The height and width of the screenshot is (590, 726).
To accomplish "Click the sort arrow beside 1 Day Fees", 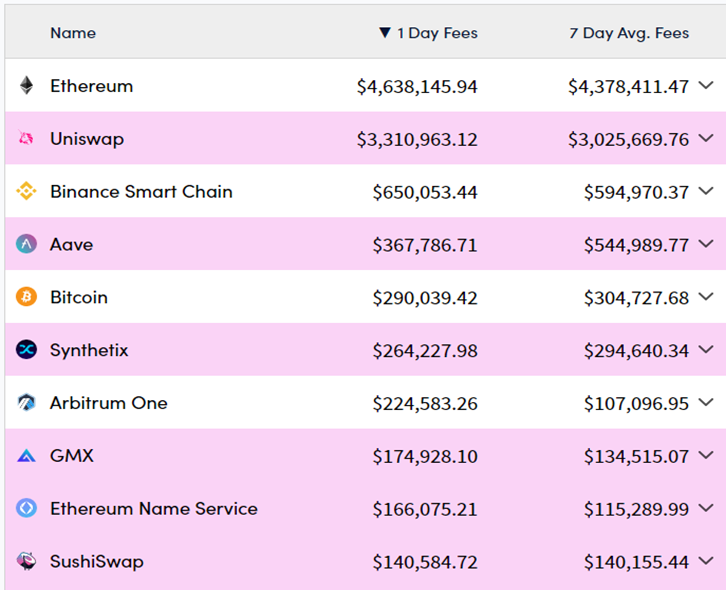I will pyautogui.click(x=384, y=33).
